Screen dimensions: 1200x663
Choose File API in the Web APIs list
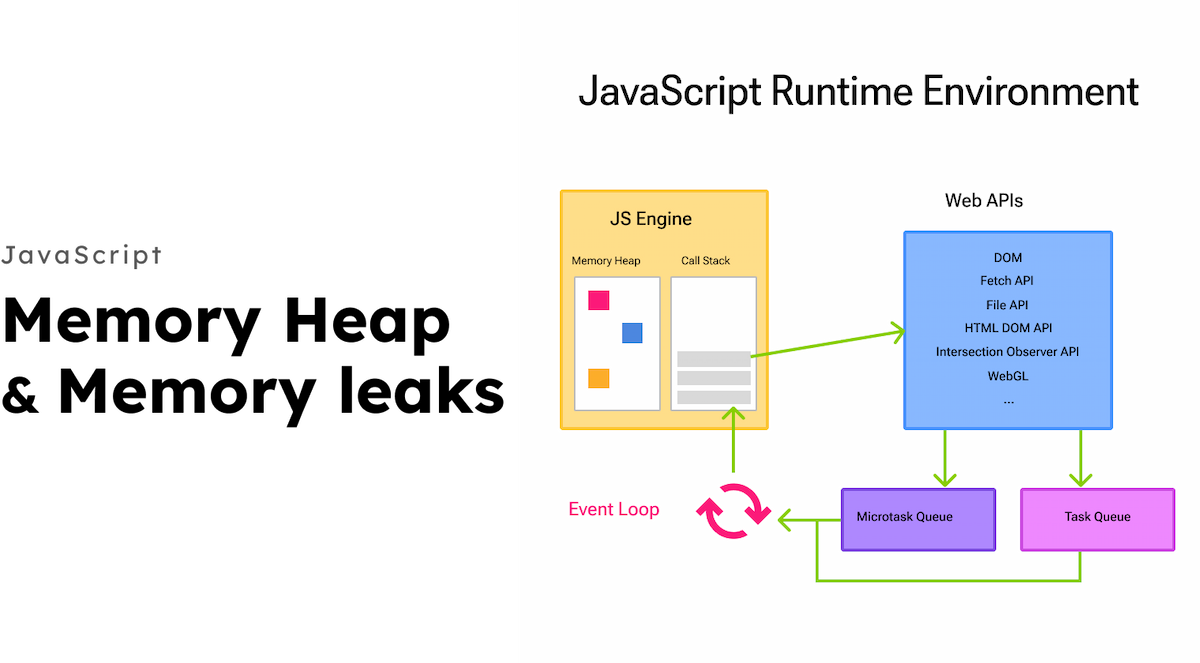(1007, 305)
